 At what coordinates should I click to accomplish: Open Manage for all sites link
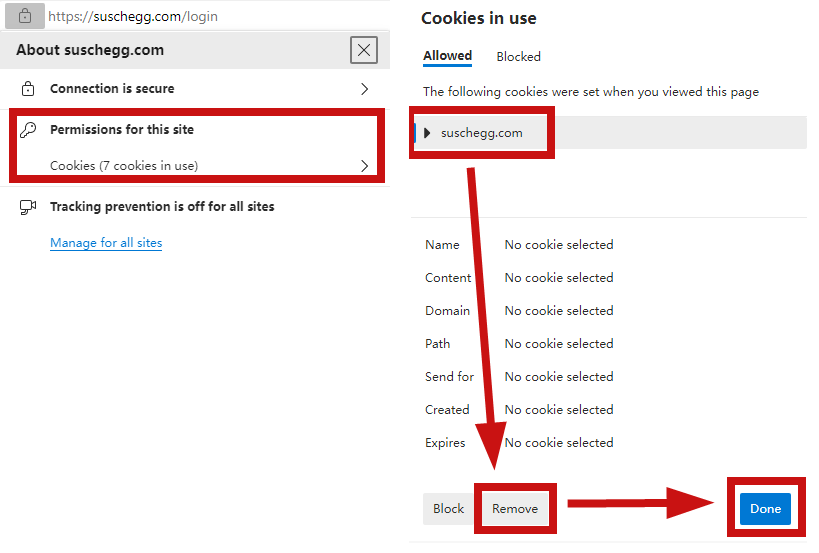point(106,243)
